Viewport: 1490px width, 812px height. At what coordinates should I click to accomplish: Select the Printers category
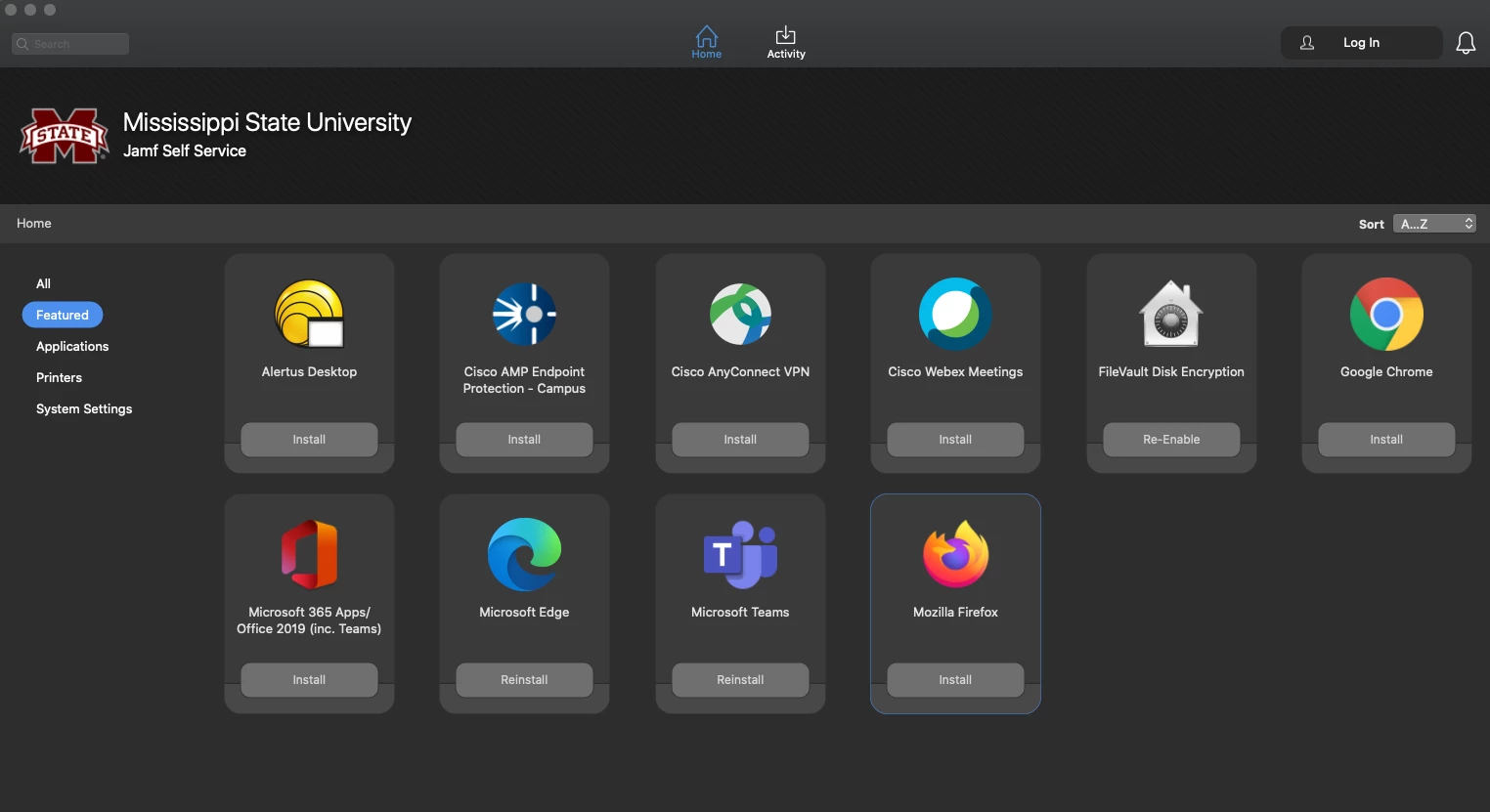pyautogui.click(x=59, y=377)
